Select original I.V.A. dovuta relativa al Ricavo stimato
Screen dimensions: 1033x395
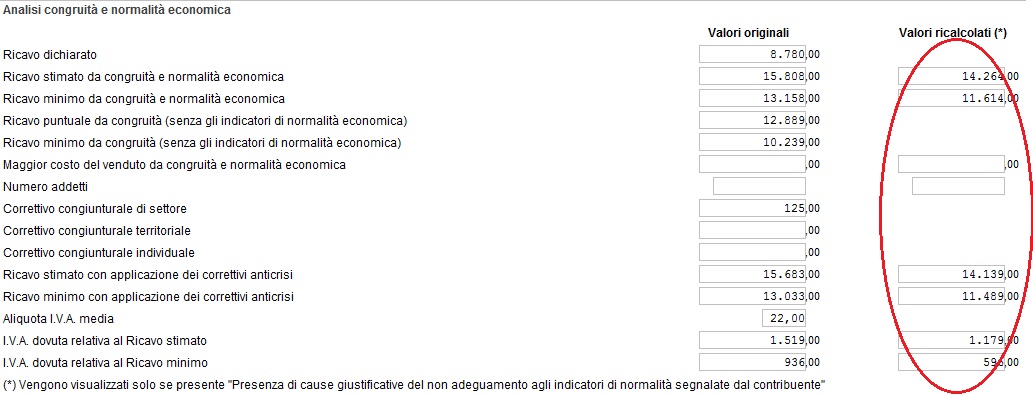pyautogui.click(x=752, y=340)
